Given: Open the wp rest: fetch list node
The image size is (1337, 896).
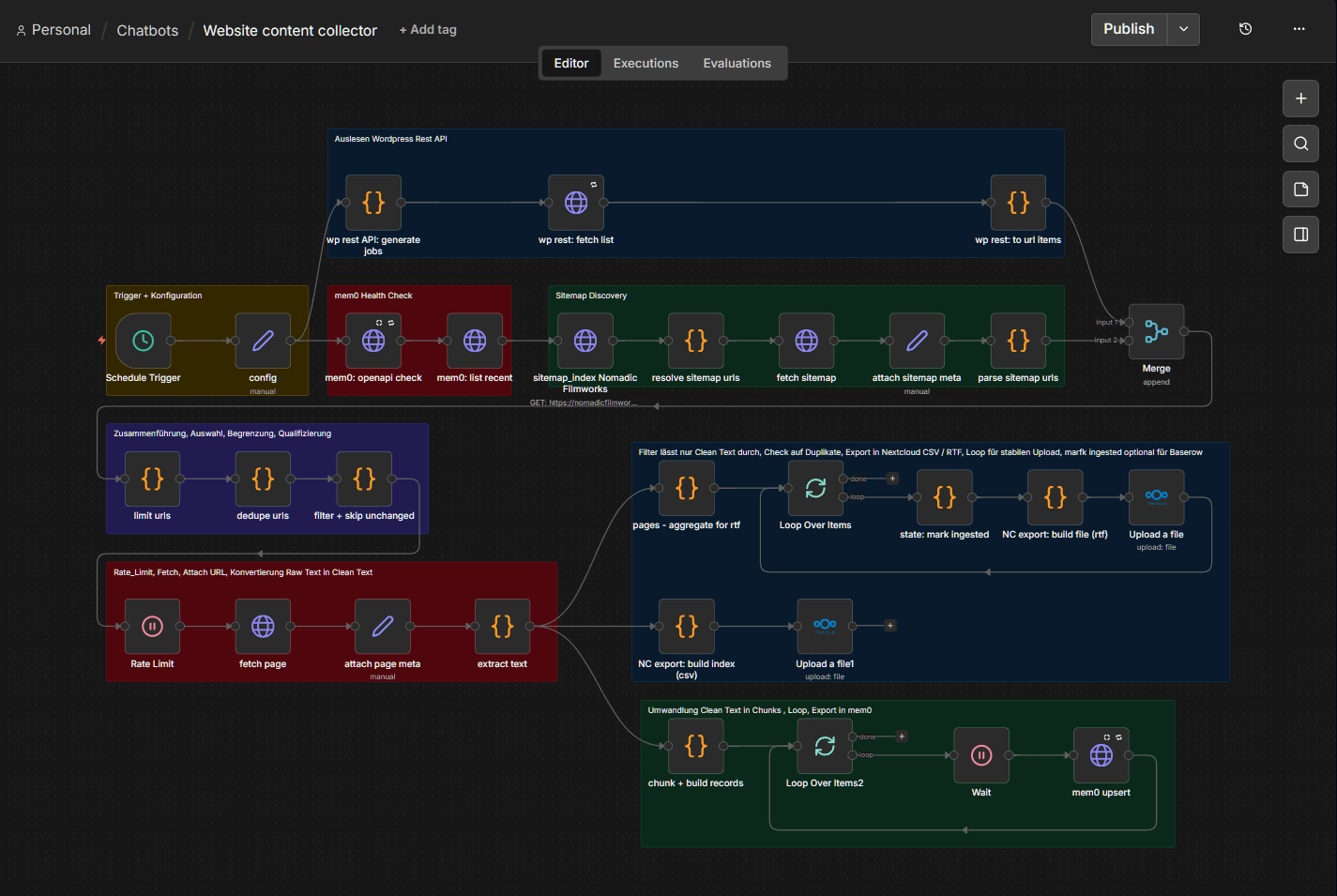Looking at the screenshot, I should pyautogui.click(x=575, y=203).
